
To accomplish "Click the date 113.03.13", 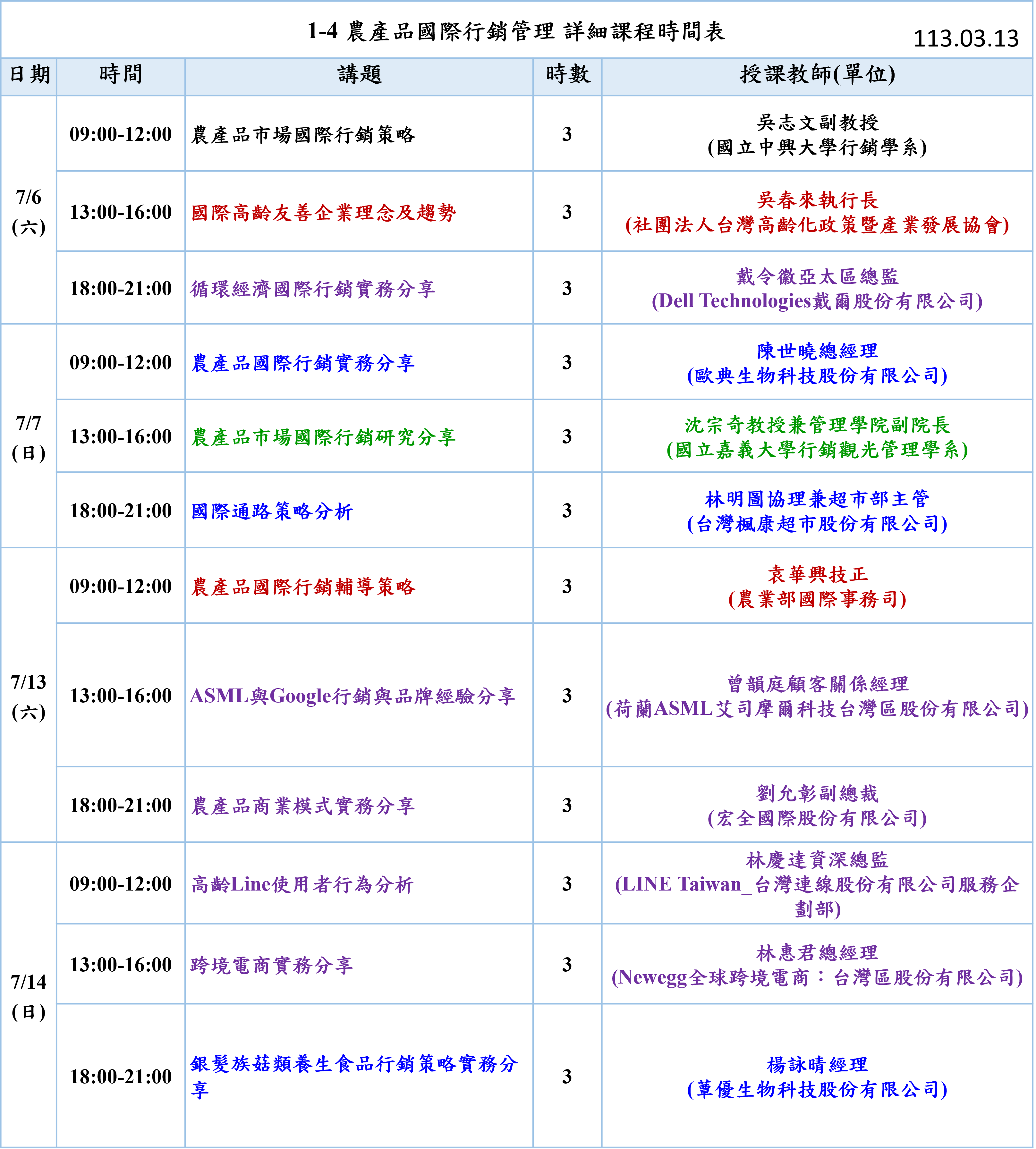I will click(966, 39).
